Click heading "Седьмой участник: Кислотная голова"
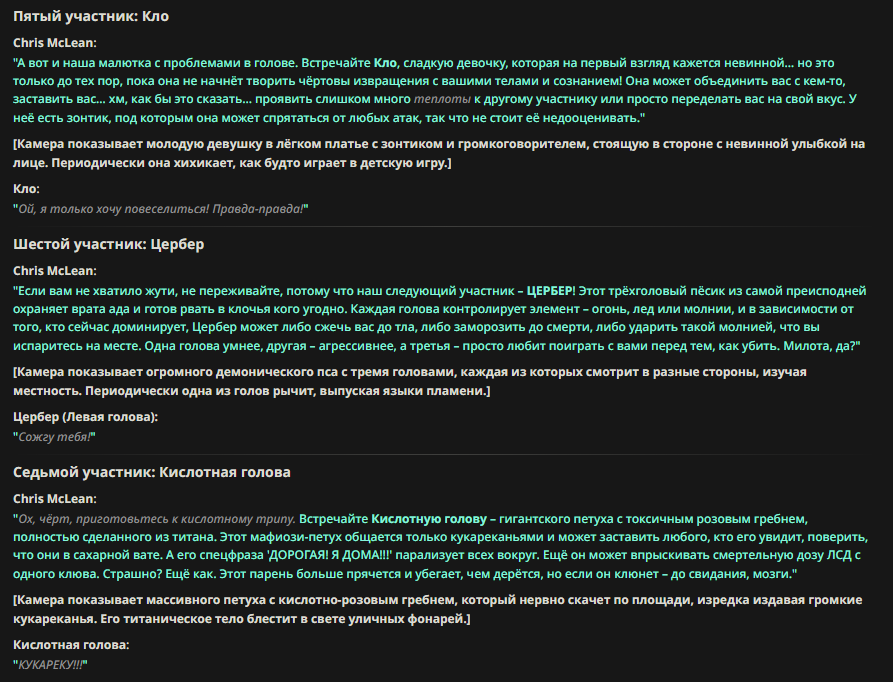 coord(152,472)
